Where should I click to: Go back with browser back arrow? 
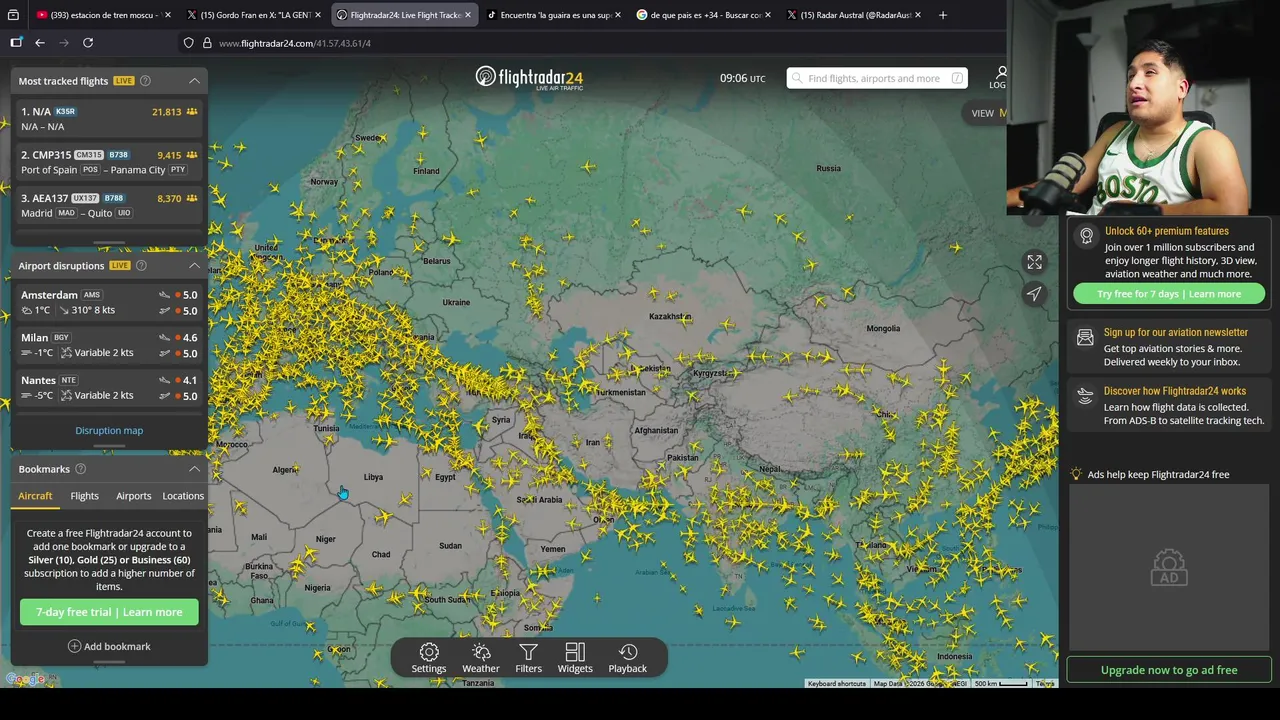(40, 43)
